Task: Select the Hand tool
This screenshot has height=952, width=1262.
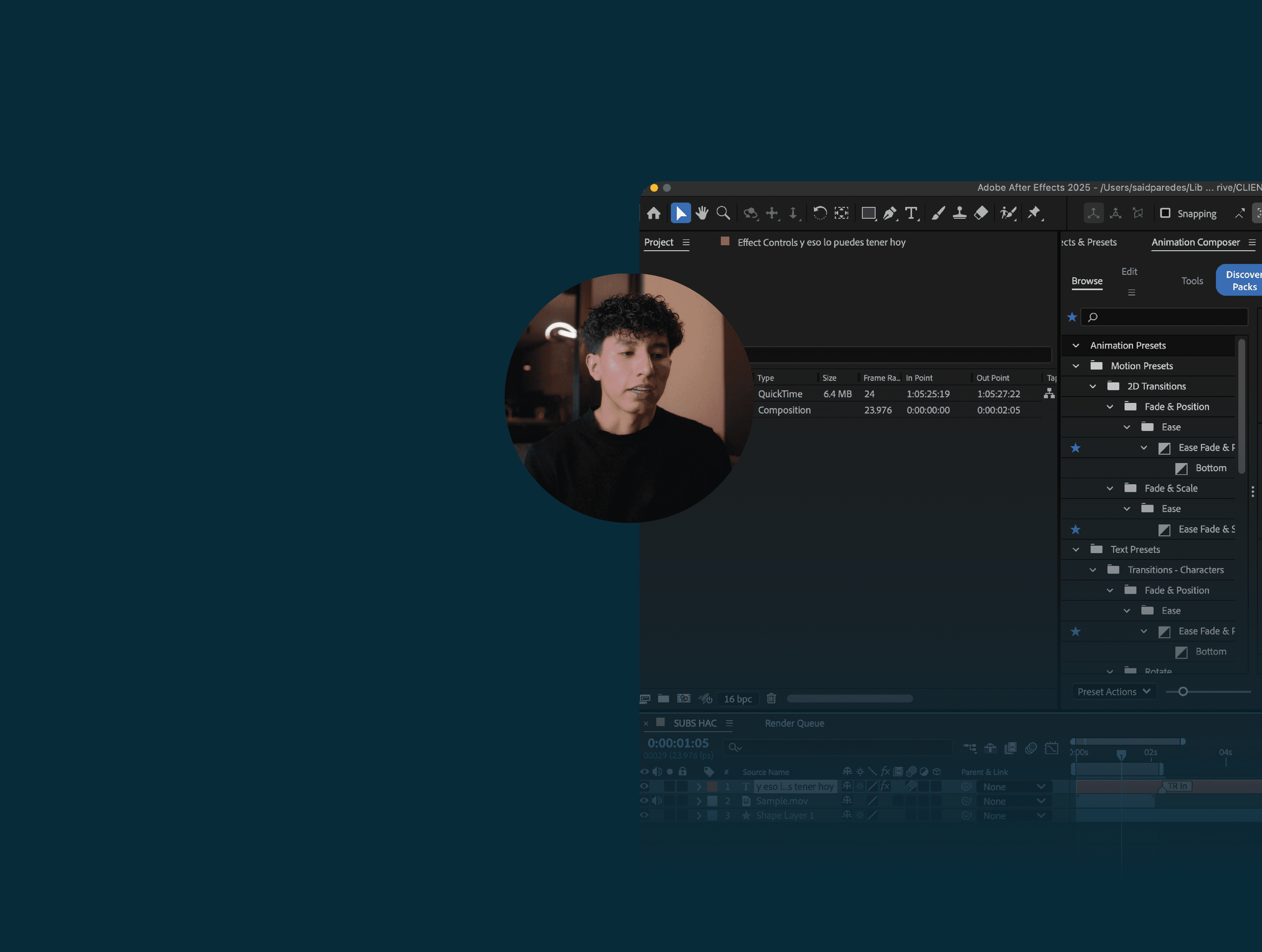Action: [702, 213]
